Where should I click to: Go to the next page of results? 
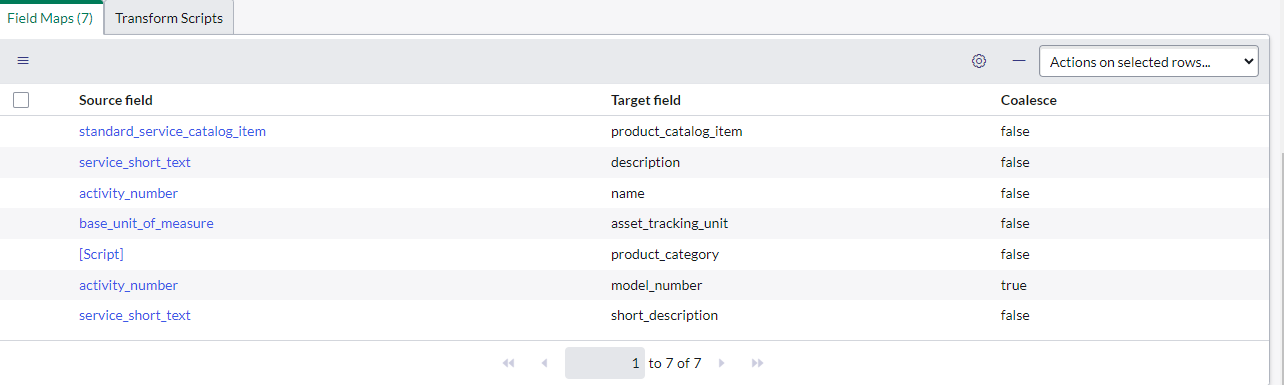point(722,363)
